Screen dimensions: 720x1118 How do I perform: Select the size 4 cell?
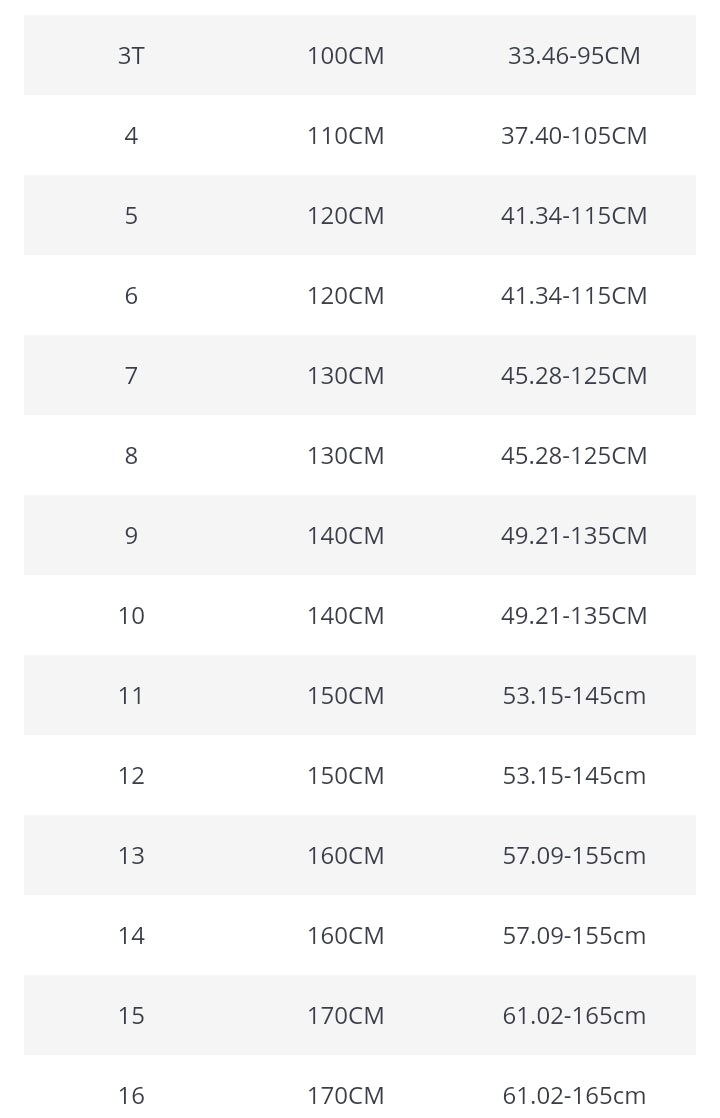tap(131, 136)
